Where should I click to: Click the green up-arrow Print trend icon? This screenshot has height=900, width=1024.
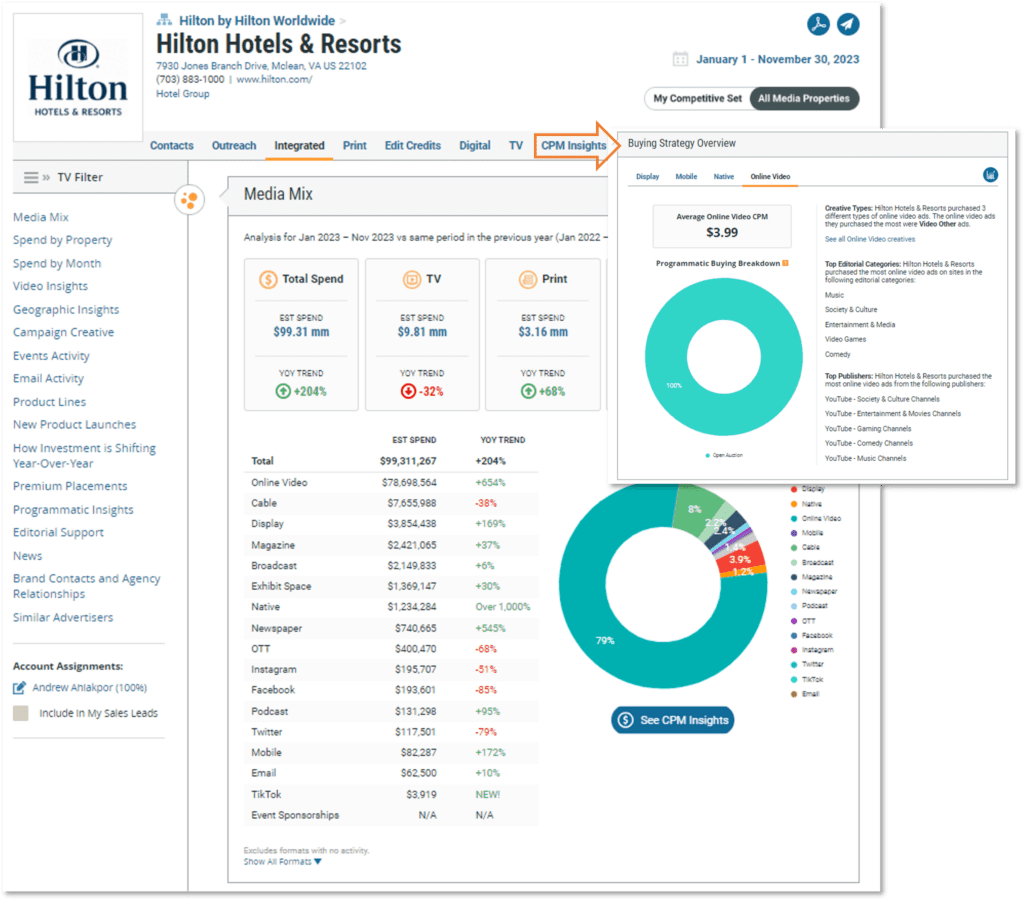click(528, 391)
